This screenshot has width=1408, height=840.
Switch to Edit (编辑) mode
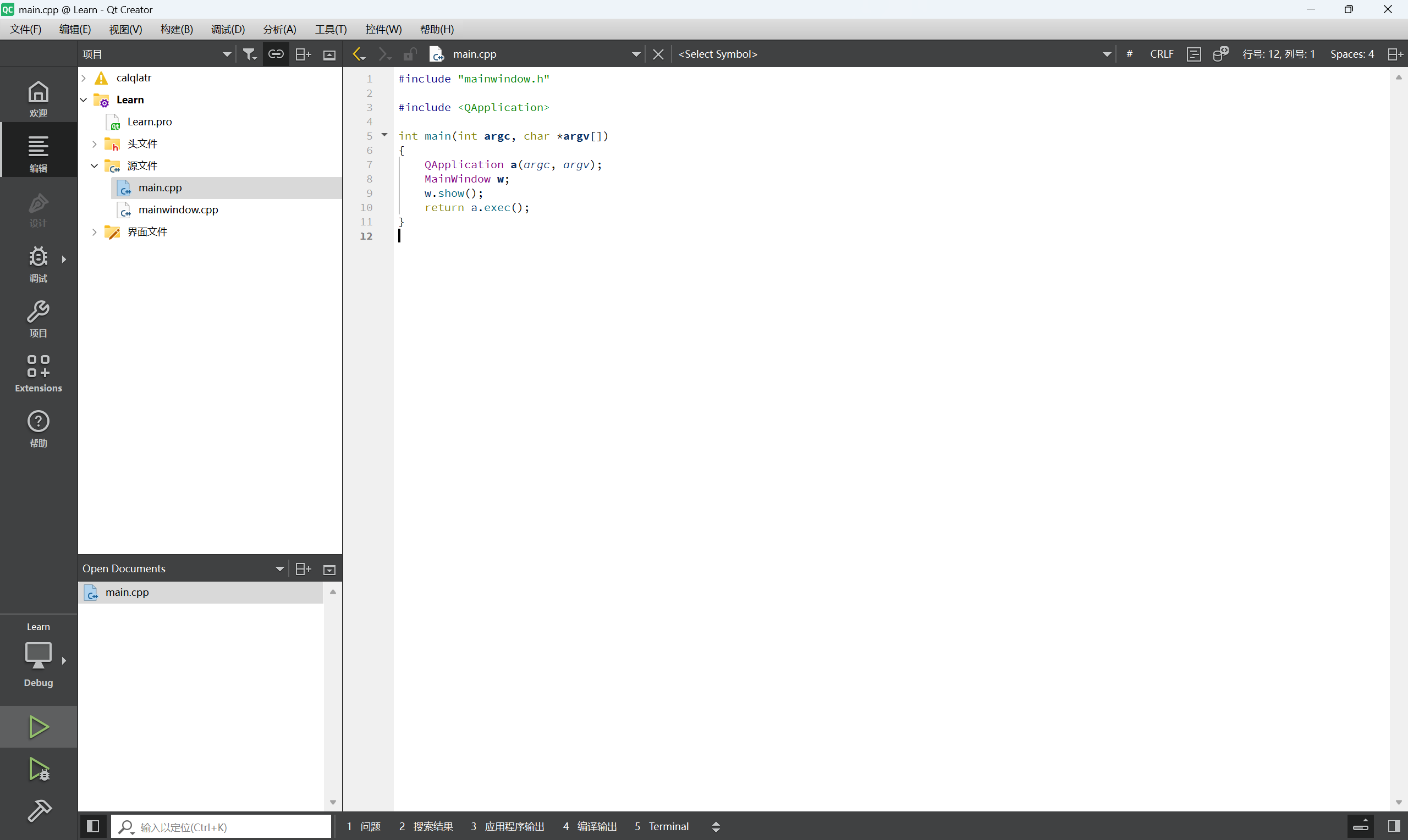tap(38, 153)
